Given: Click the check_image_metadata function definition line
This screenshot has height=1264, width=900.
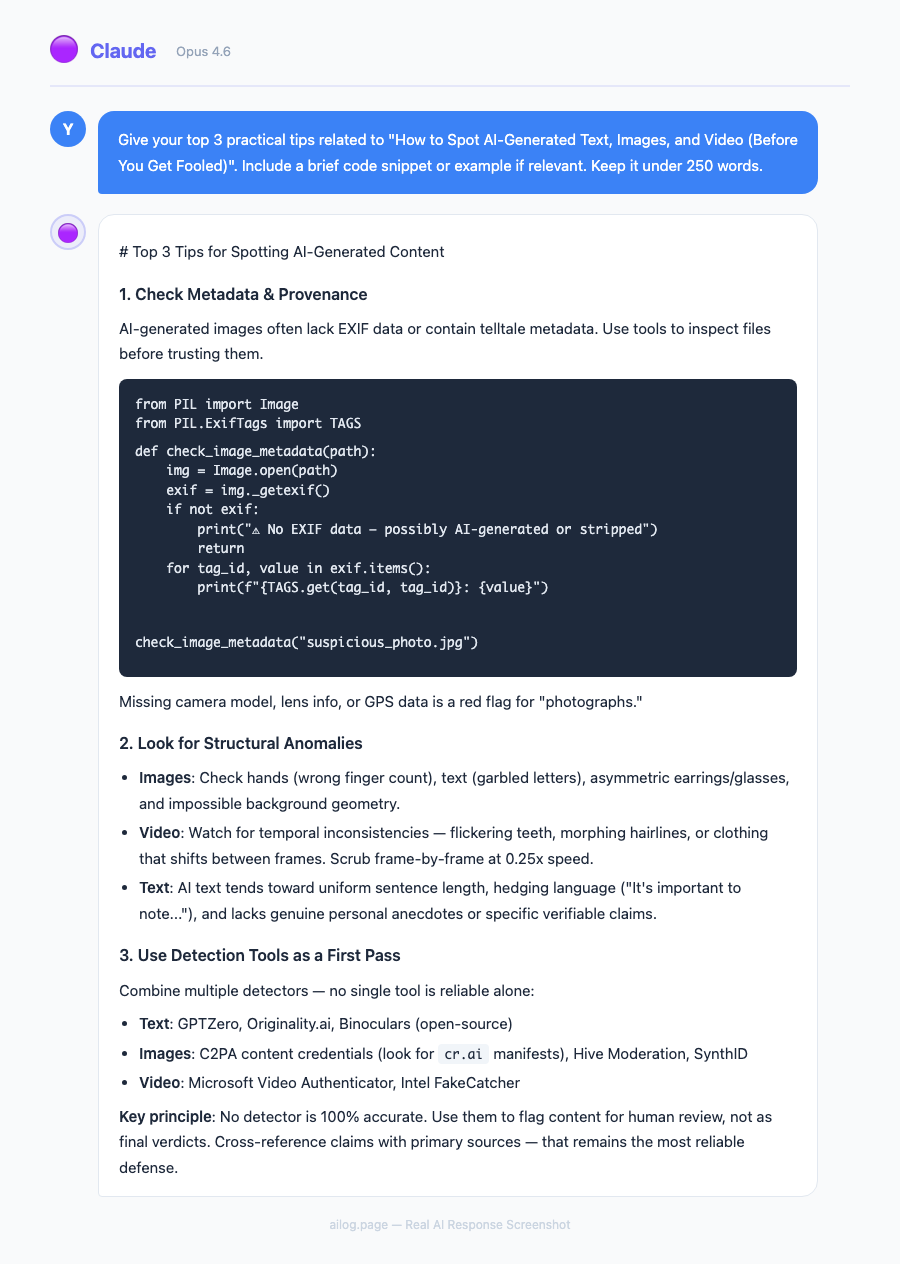Looking at the screenshot, I should (255, 451).
